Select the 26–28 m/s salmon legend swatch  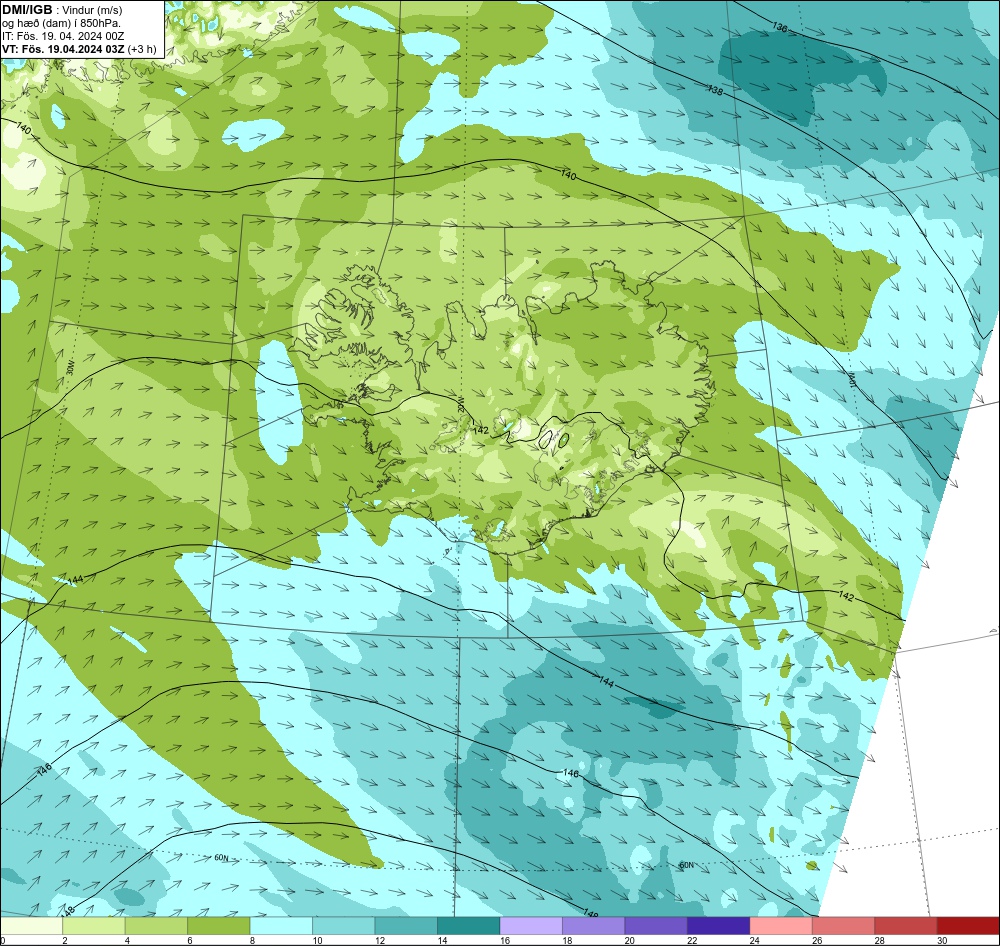pyautogui.click(x=844, y=926)
